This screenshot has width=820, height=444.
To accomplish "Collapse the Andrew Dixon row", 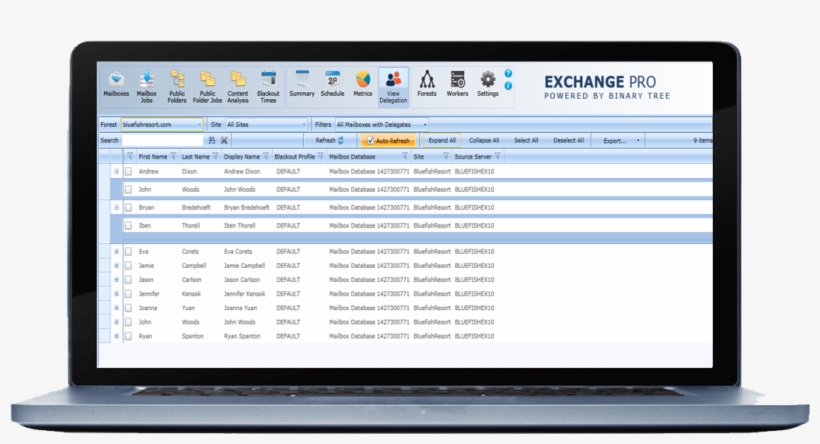I will [116, 172].
